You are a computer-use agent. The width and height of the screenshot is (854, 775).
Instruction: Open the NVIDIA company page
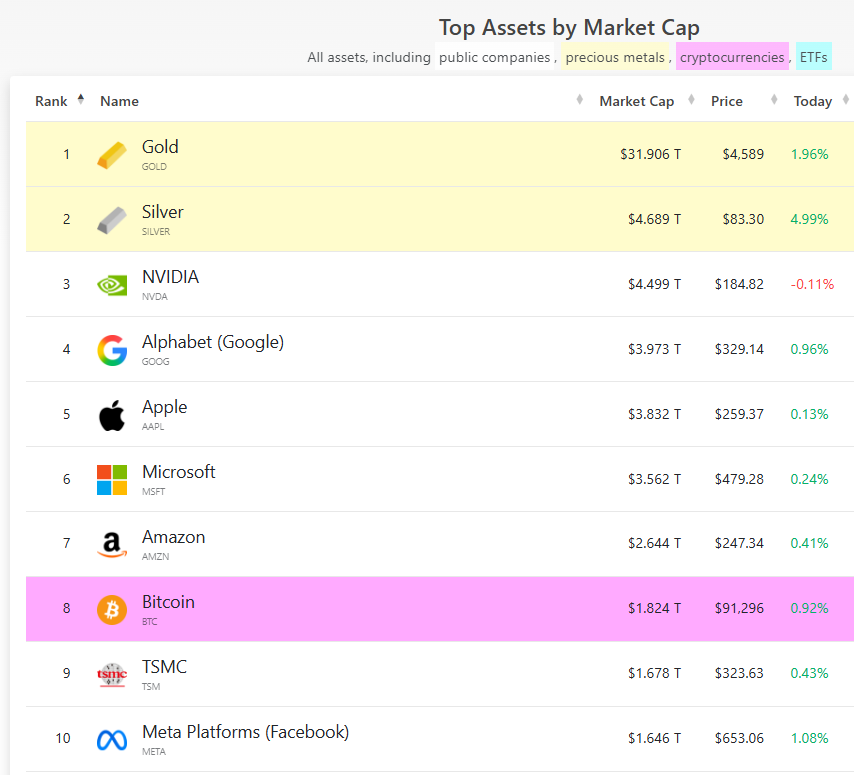[x=170, y=277]
